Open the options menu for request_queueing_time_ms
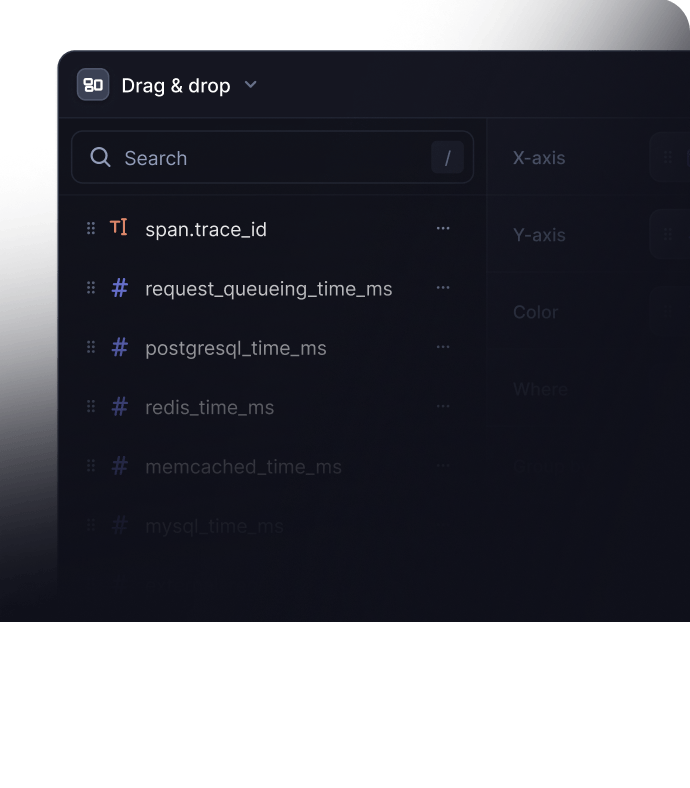Image resolution: width=690 pixels, height=788 pixels. (x=443, y=288)
